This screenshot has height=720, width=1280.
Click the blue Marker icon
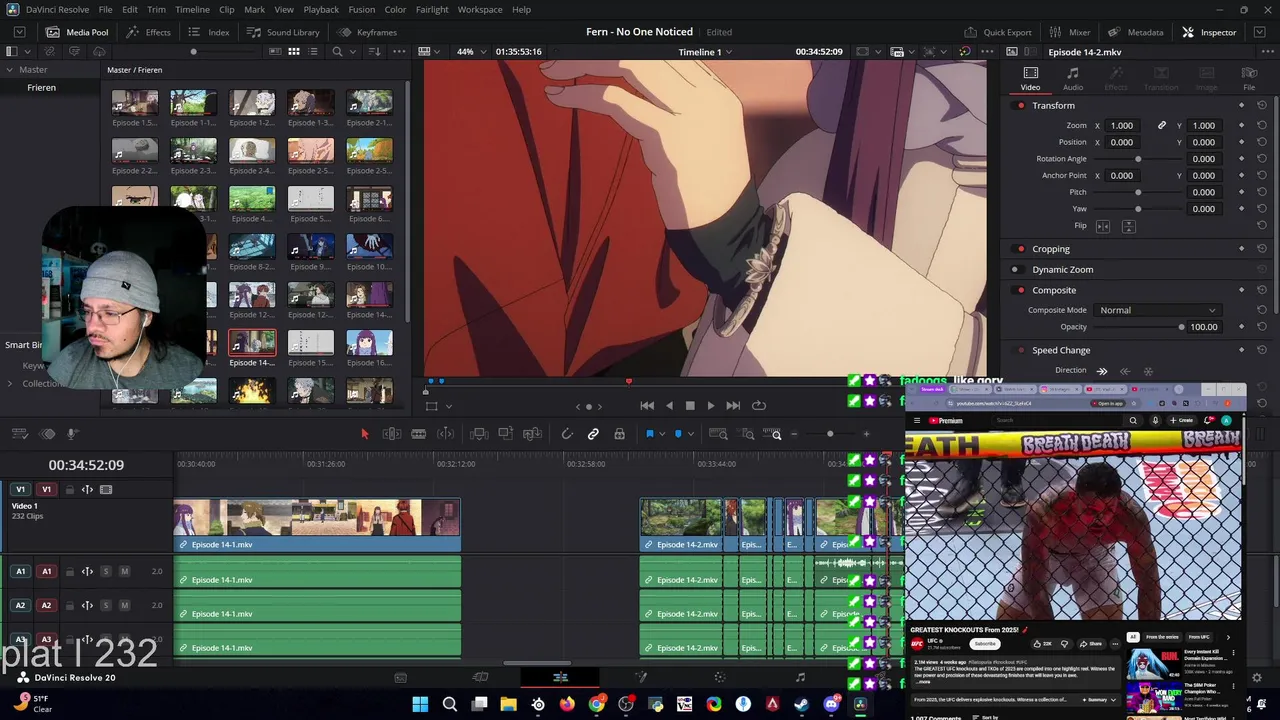[x=678, y=434]
